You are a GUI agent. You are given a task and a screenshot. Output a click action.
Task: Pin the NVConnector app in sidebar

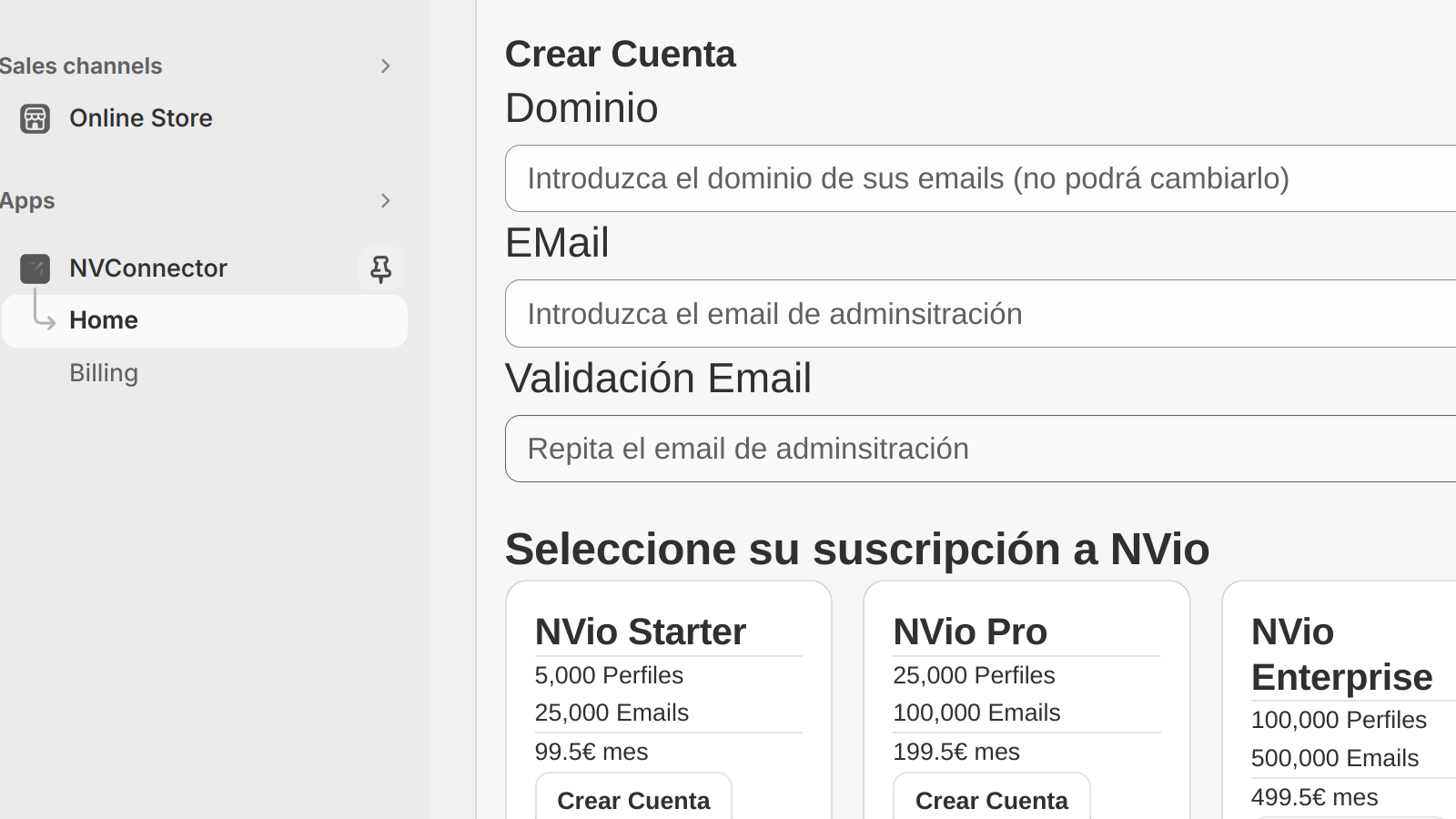tap(380, 268)
